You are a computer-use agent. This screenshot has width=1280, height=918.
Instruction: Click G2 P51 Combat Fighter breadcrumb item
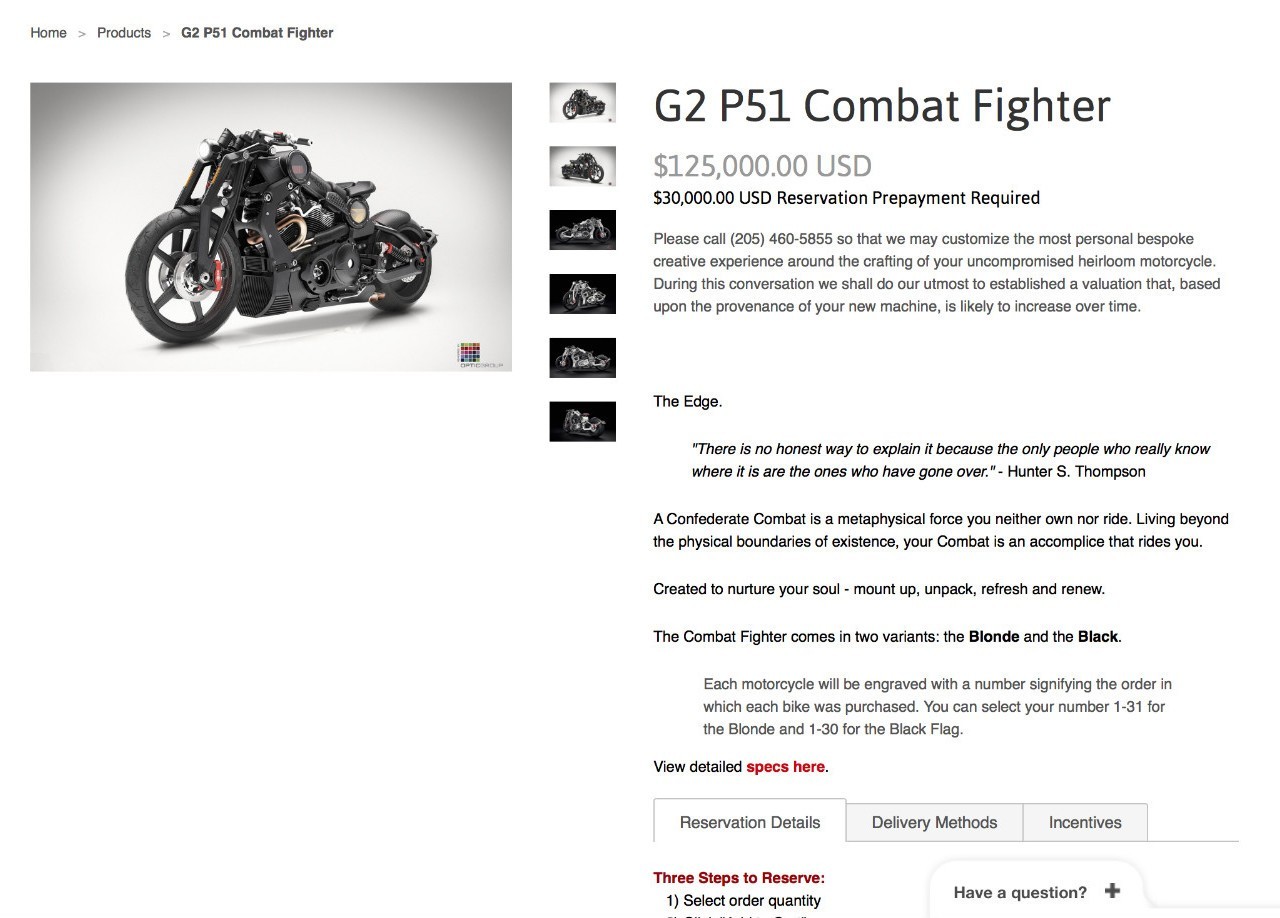(x=257, y=33)
